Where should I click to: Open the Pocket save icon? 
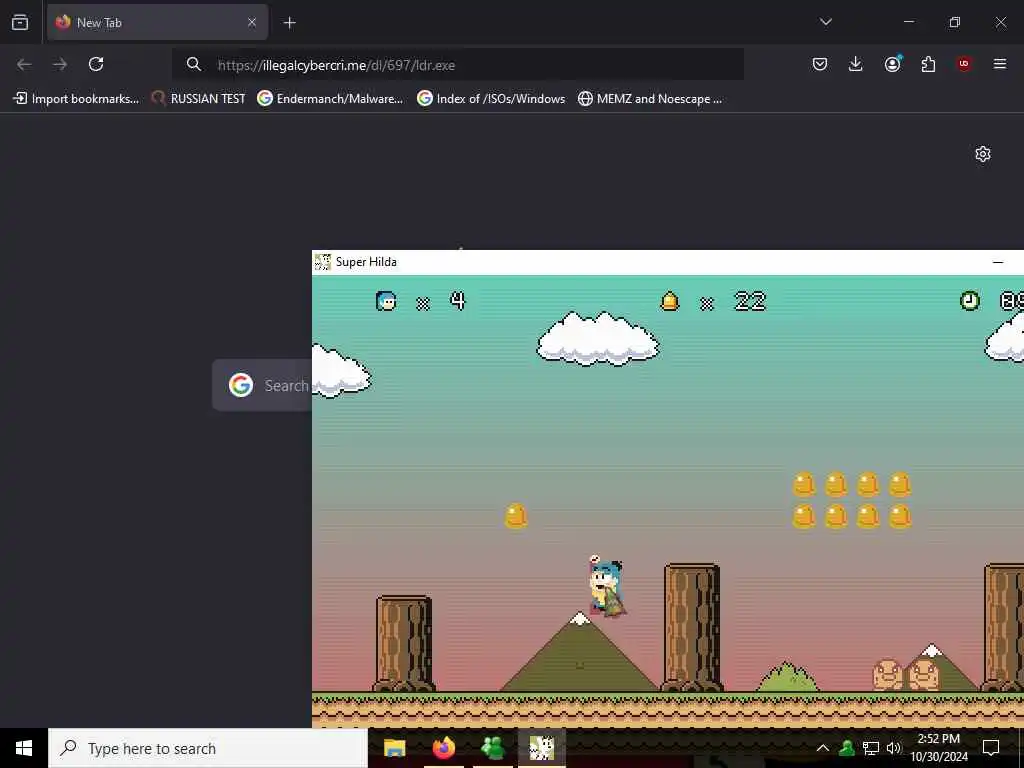820,64
